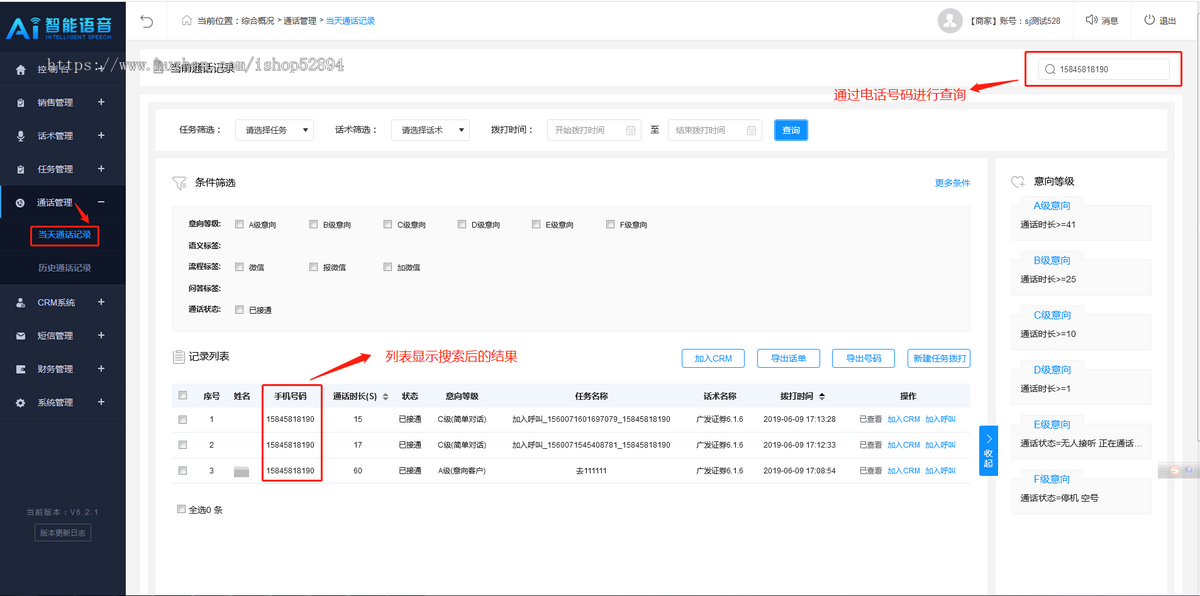Image resolution: width=1200 pixels, height=596 pixels.
Task: Enable the 微信 flow tag checkbox
Action: point(239,267)
